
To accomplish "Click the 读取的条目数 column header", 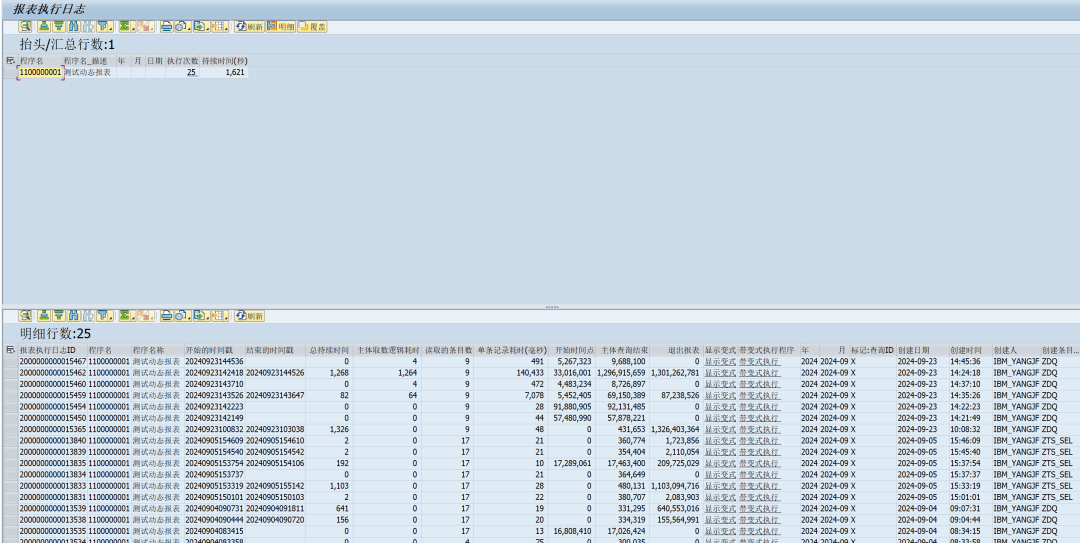I will click(x=448, y=350).
